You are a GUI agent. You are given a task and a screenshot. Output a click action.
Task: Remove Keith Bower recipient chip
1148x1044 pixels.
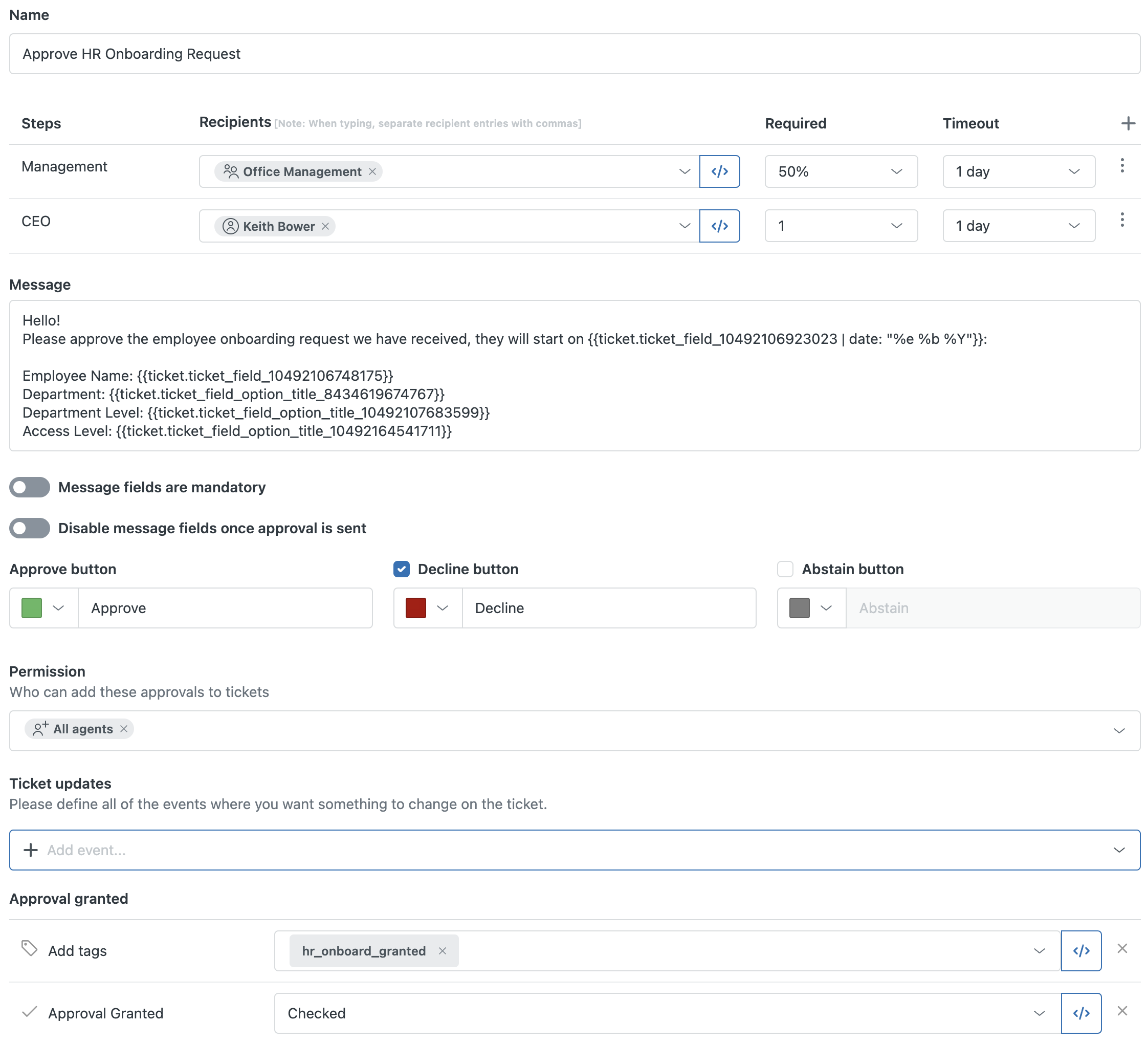click(325, 226)
